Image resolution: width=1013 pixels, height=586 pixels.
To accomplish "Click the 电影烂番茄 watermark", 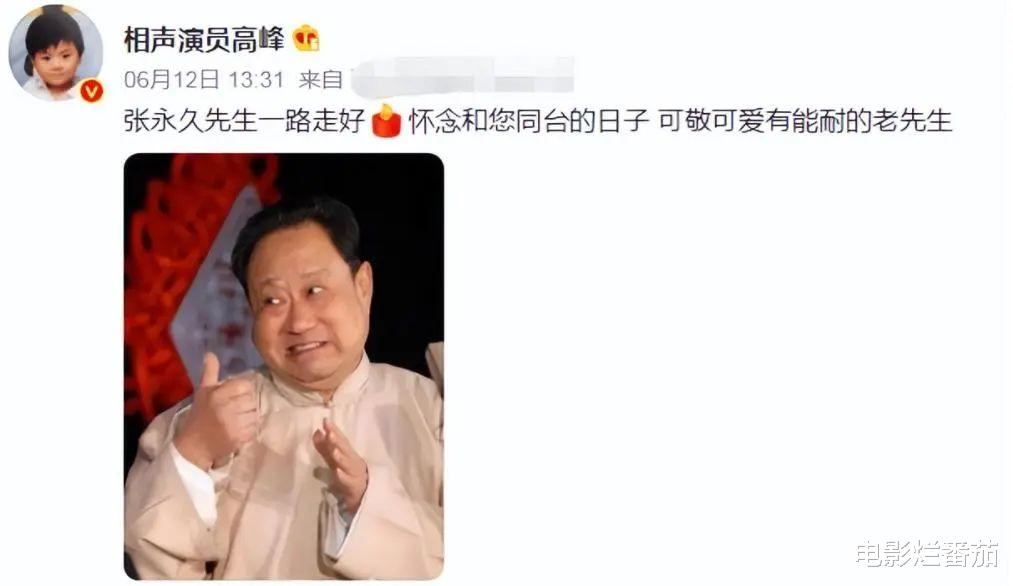I will pos(927,554).
